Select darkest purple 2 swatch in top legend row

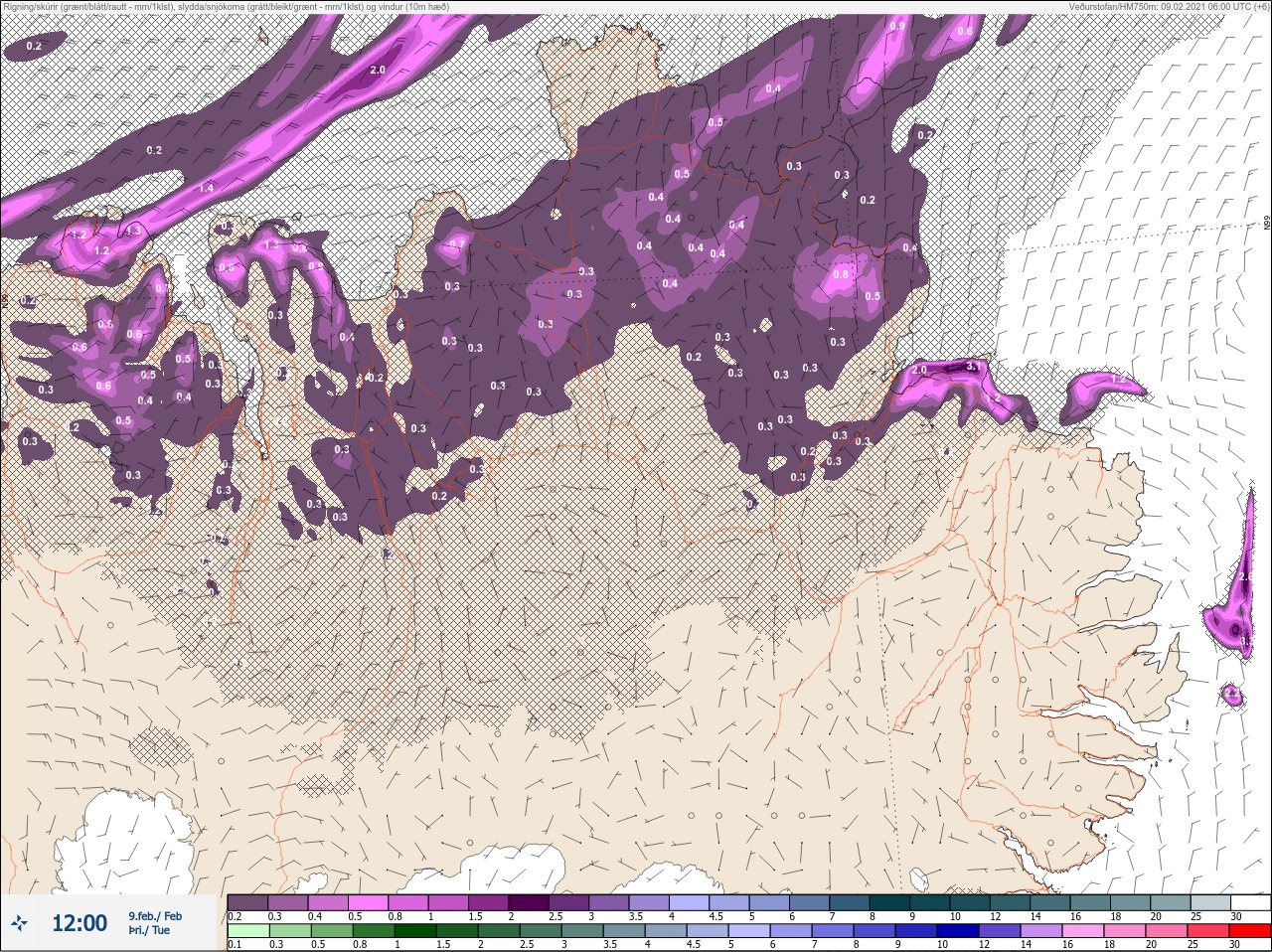tap(529, 902)
